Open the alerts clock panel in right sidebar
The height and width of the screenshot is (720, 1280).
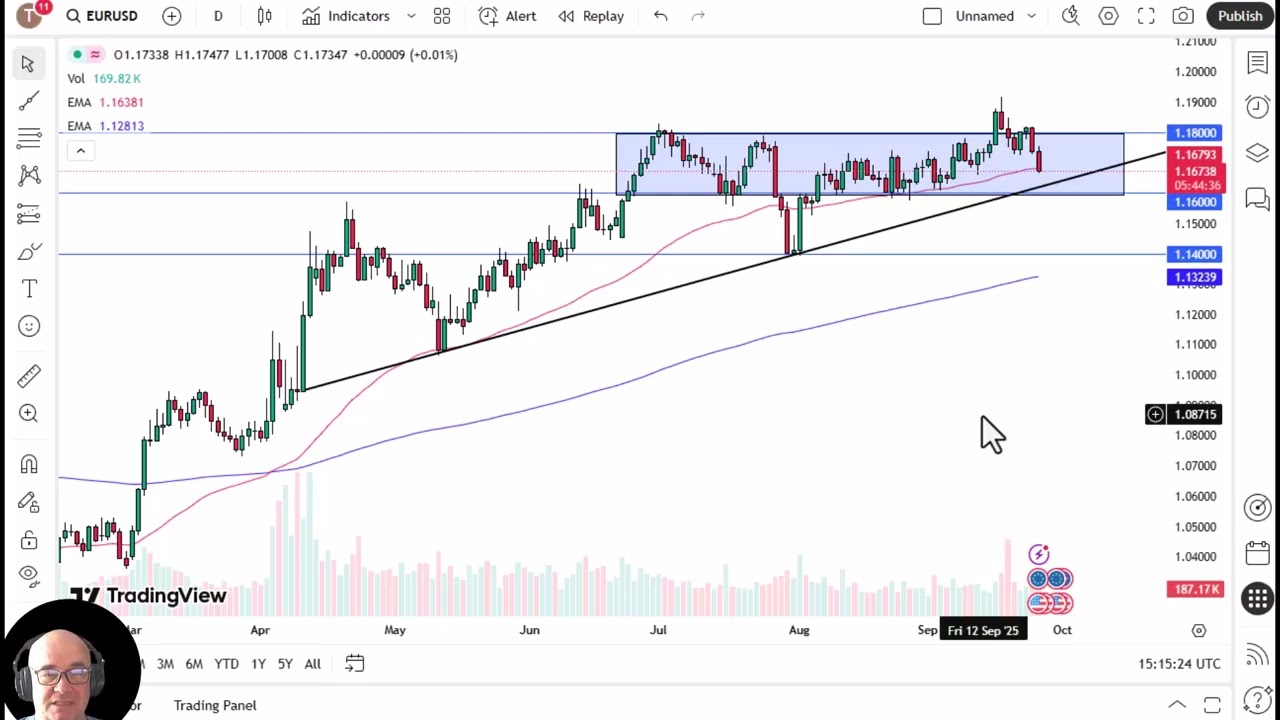(1257, 106)
